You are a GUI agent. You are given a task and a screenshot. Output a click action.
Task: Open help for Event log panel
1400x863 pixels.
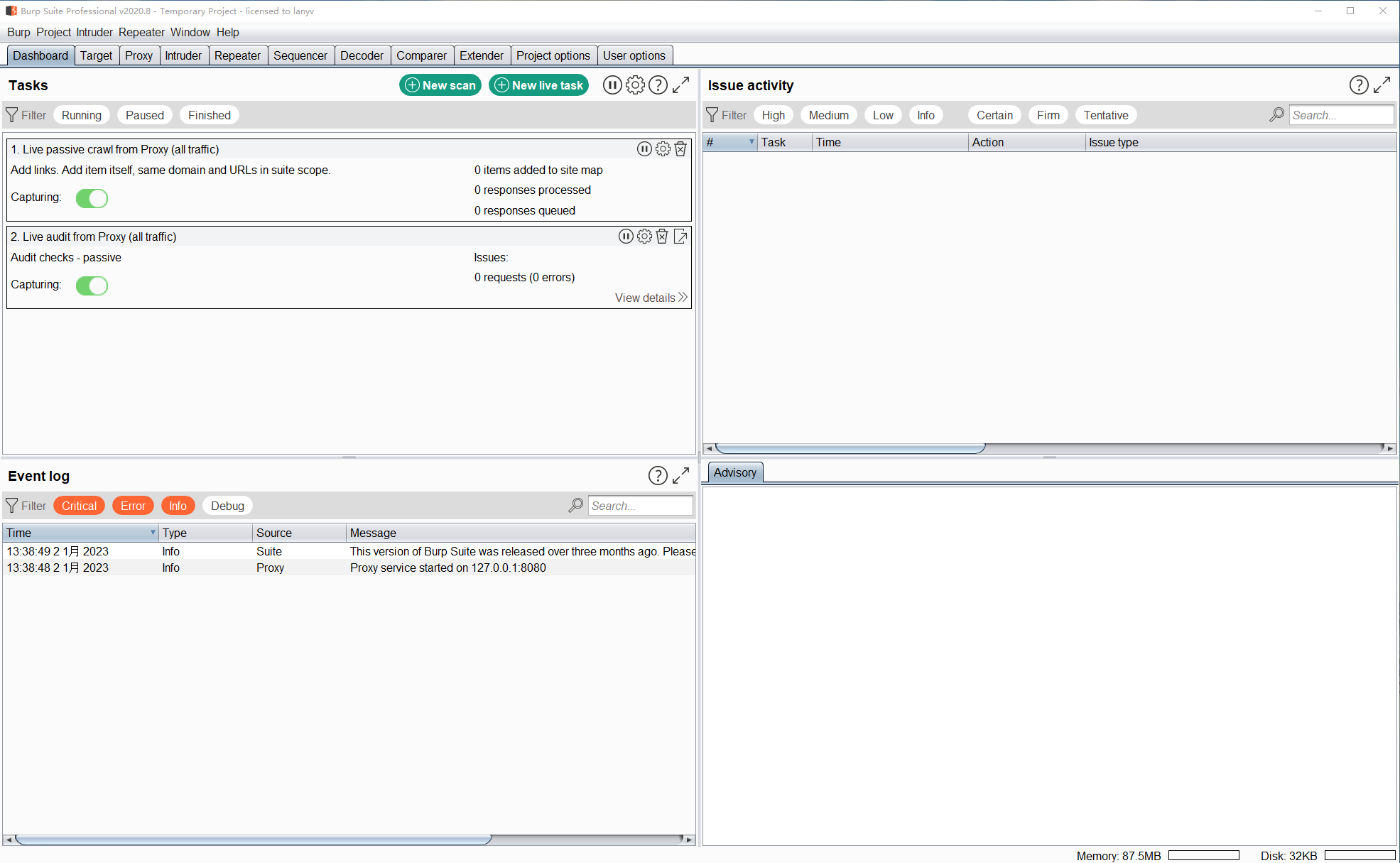[x=658, y=476]
